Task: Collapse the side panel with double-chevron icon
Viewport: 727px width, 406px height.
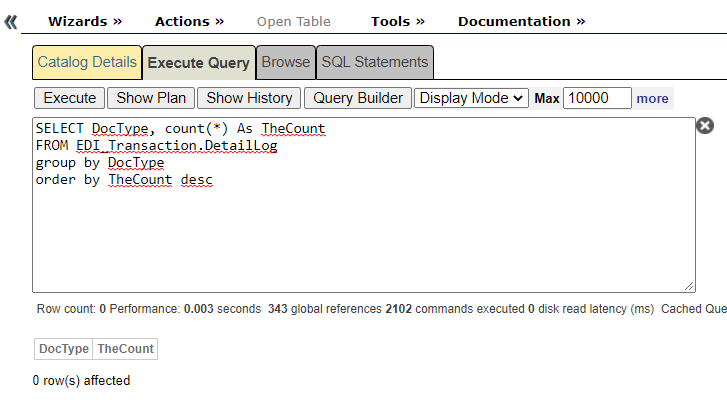Action: pos(11,22)
